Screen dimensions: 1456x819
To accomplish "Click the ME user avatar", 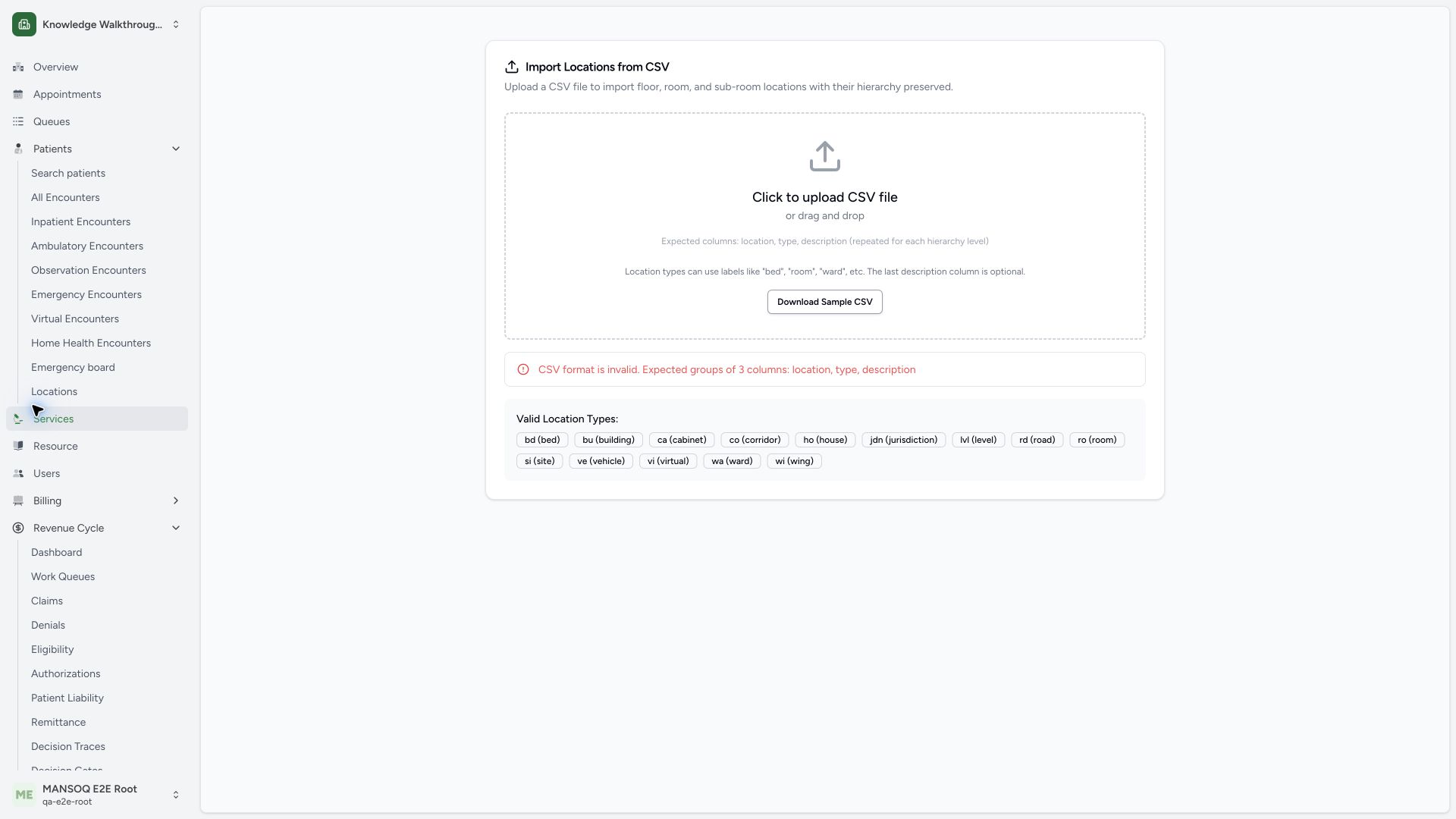I will [24, 795].
